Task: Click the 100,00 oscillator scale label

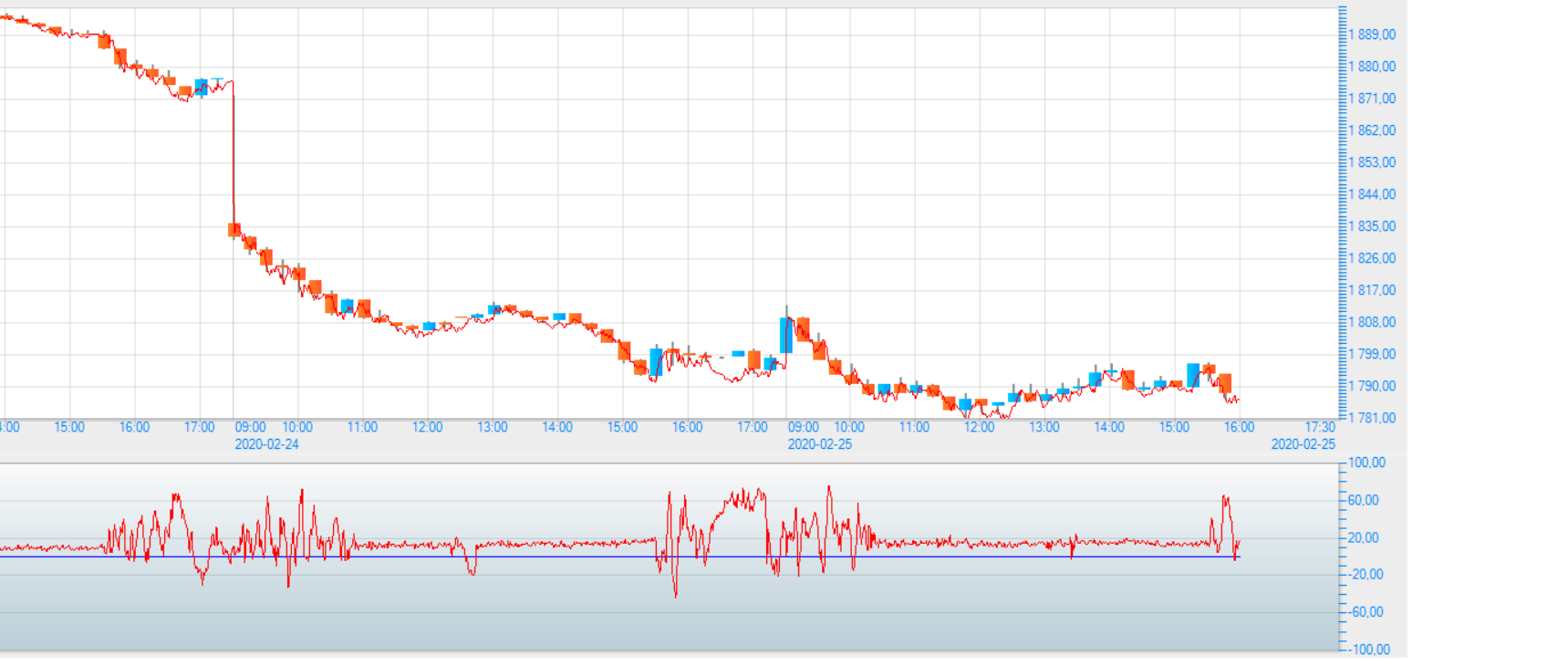Action: [1366, 463]
